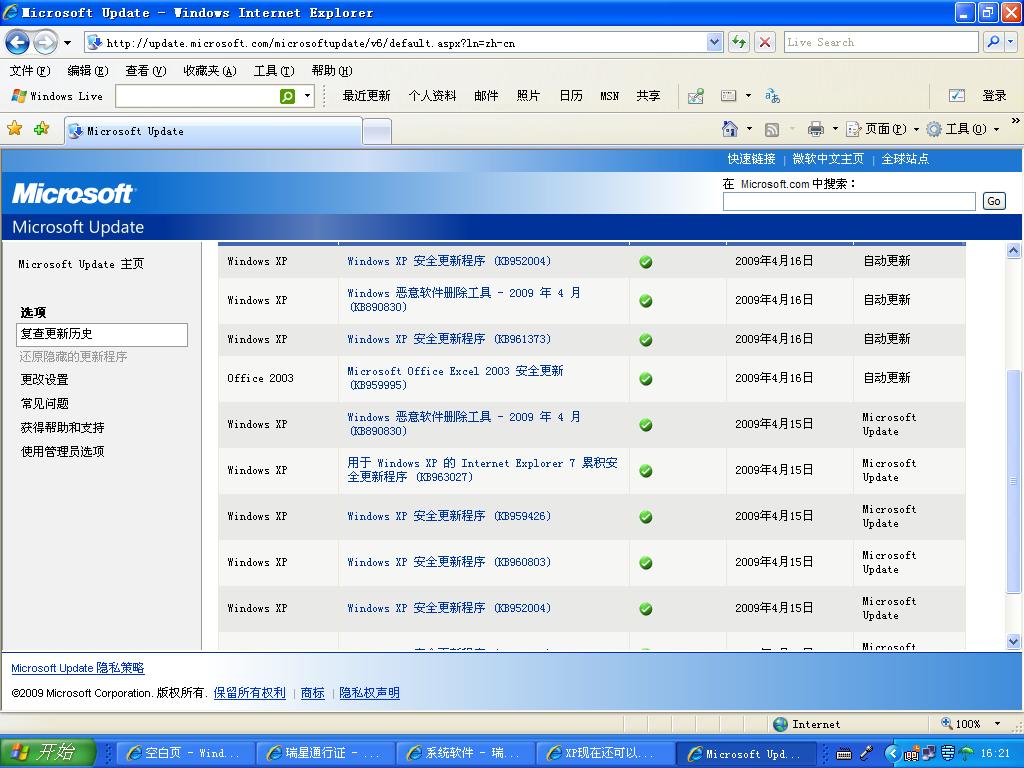Click the Stop loading red X icon
This screenshot has width=1024, height=768.
coord(765,42)
